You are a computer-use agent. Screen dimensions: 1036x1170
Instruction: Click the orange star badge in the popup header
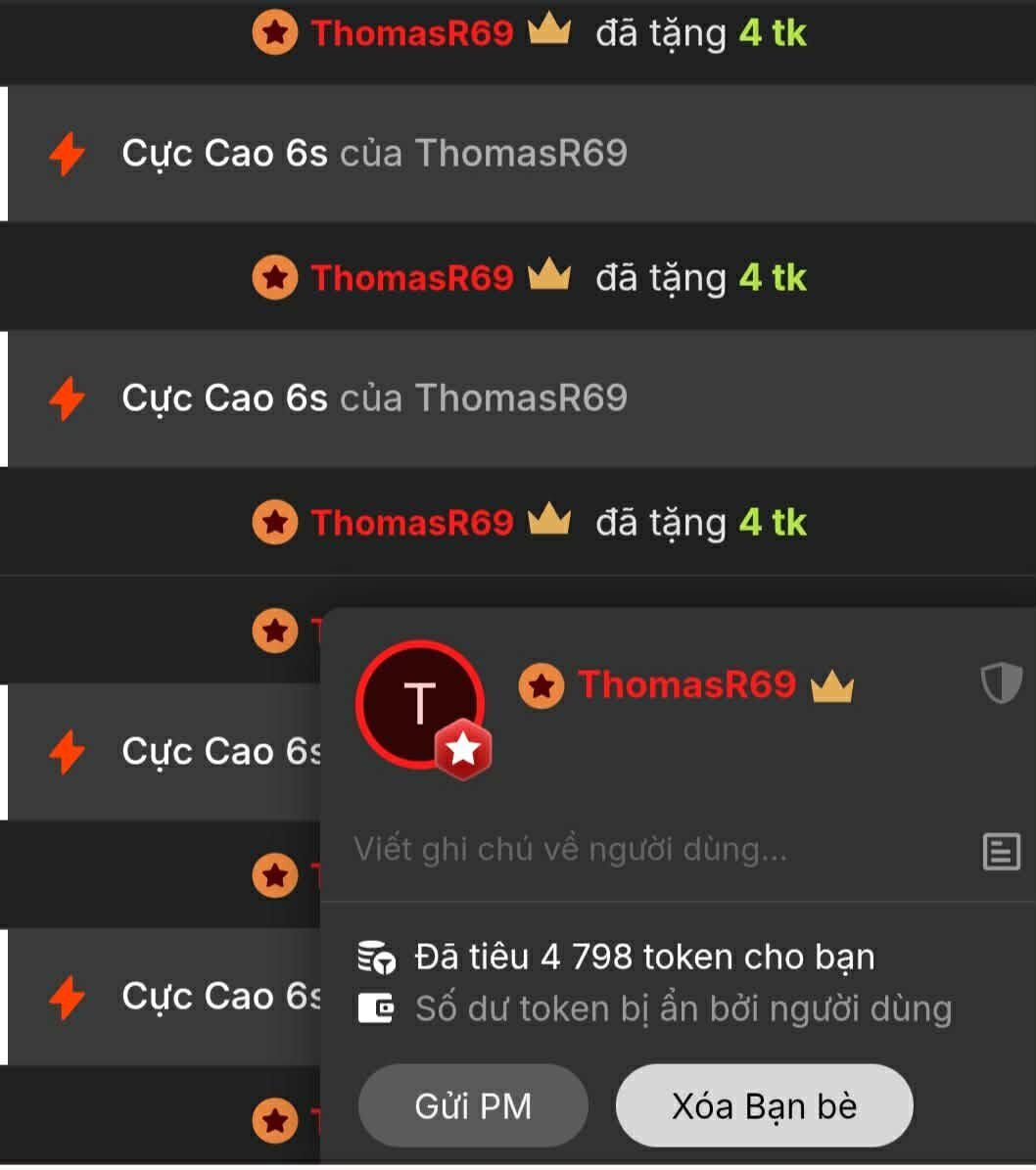click(x=542, y=685)
